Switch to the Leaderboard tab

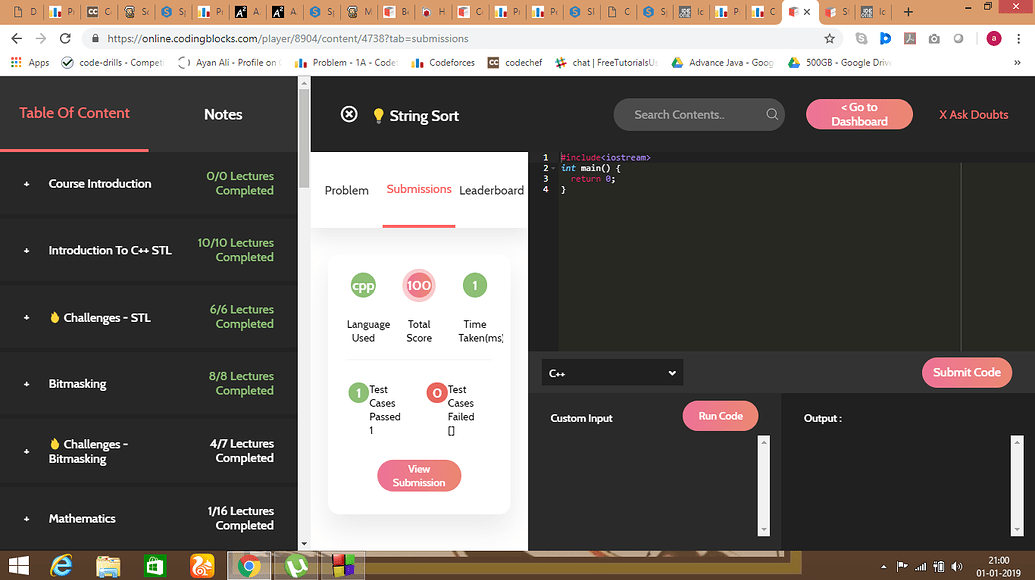click(491, 190)
